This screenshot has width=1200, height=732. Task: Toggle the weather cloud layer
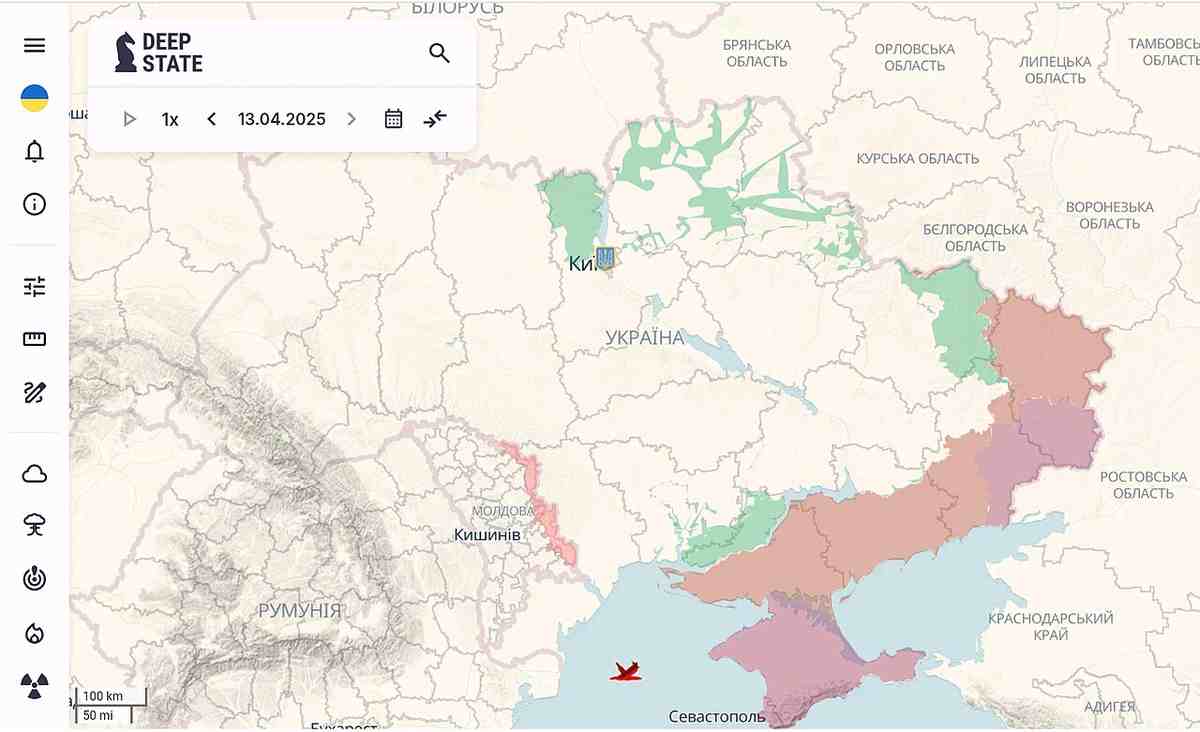coord(35,474)
